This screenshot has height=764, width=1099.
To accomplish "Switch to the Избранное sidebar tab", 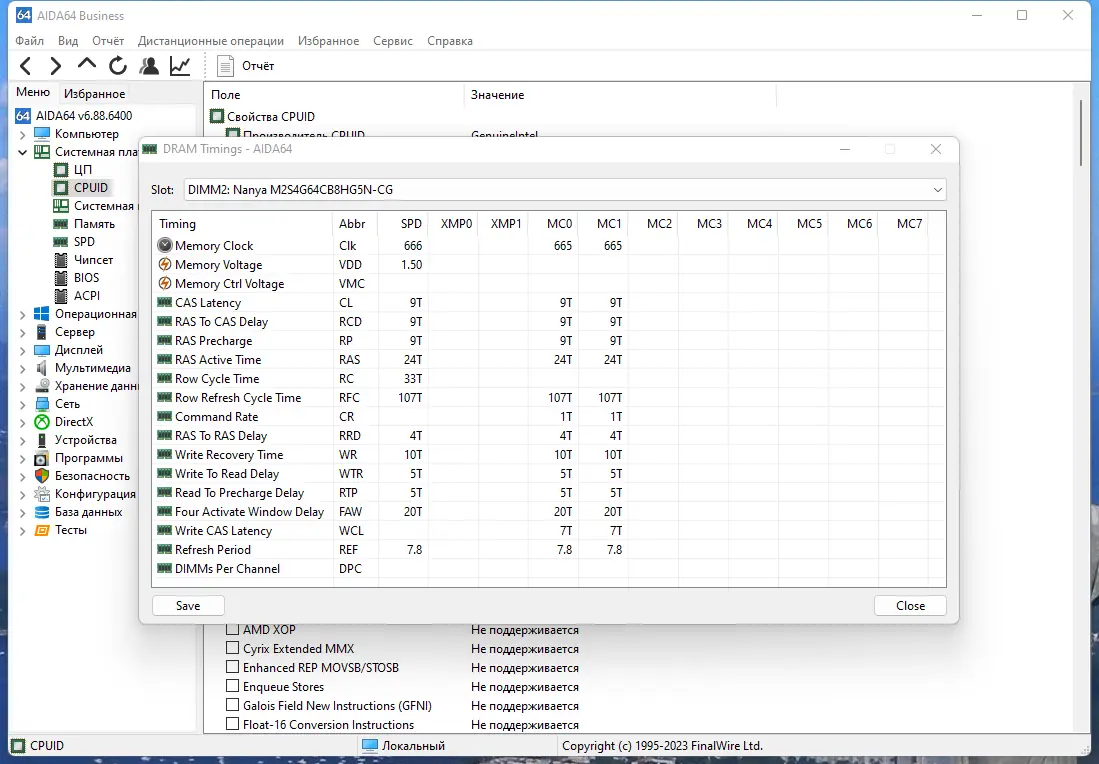I will tap(95, 93).
